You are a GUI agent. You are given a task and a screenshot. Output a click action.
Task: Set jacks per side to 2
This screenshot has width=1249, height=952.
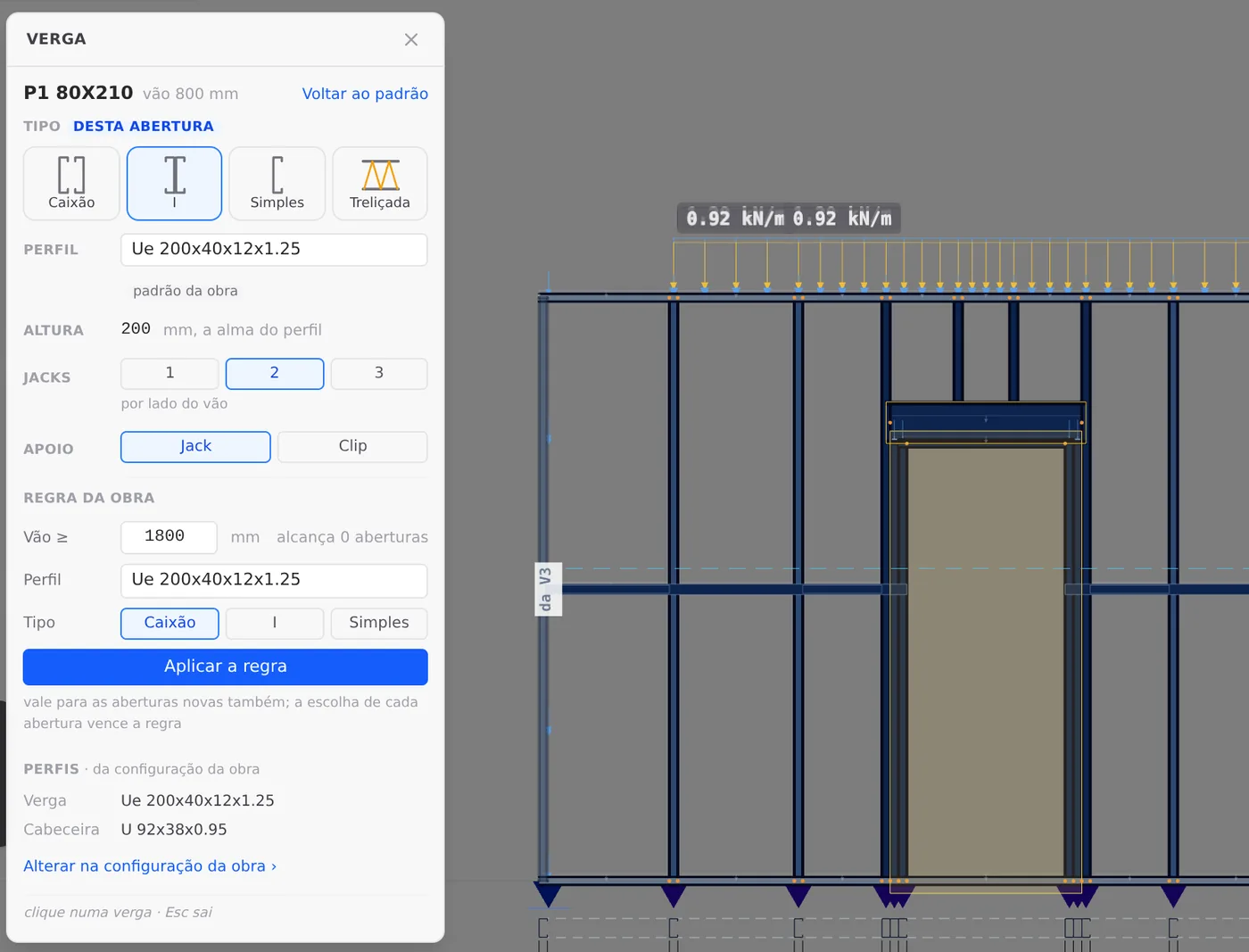coord(275,374)
